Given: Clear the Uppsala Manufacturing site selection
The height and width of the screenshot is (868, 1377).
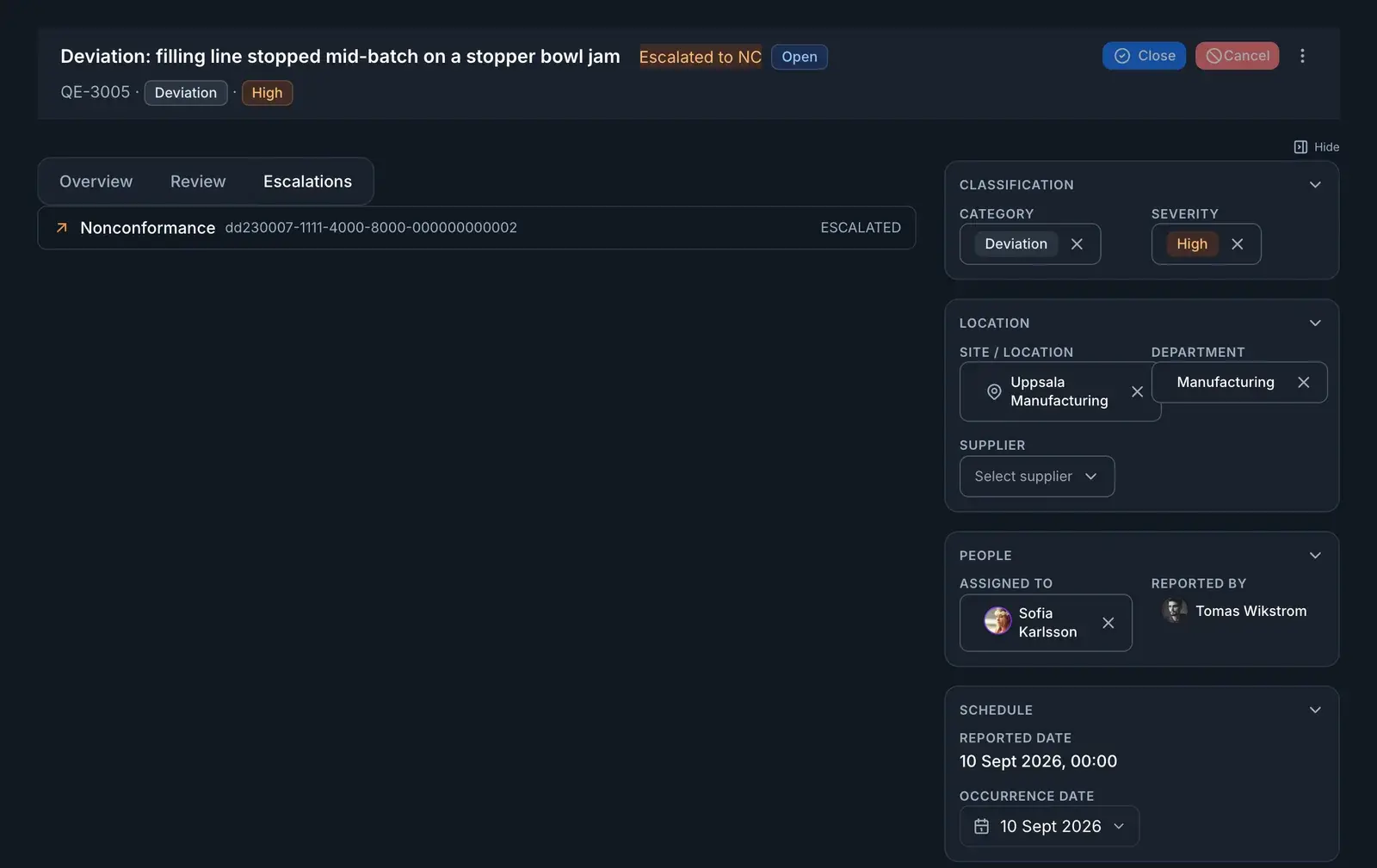Looking at the screenshot, I should pyautogui.click(x=1137, y=391).
